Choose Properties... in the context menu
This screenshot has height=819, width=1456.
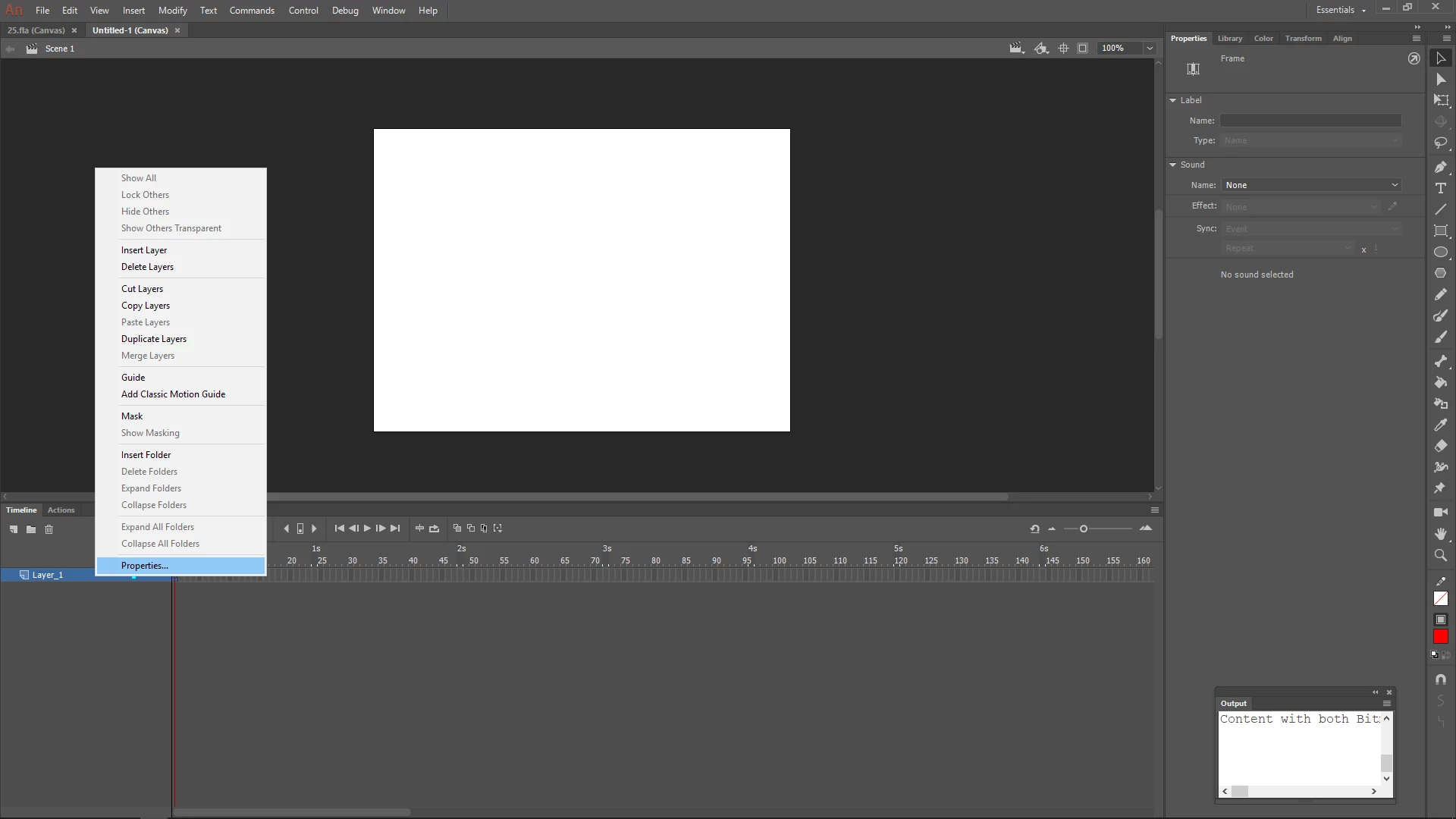145,566
